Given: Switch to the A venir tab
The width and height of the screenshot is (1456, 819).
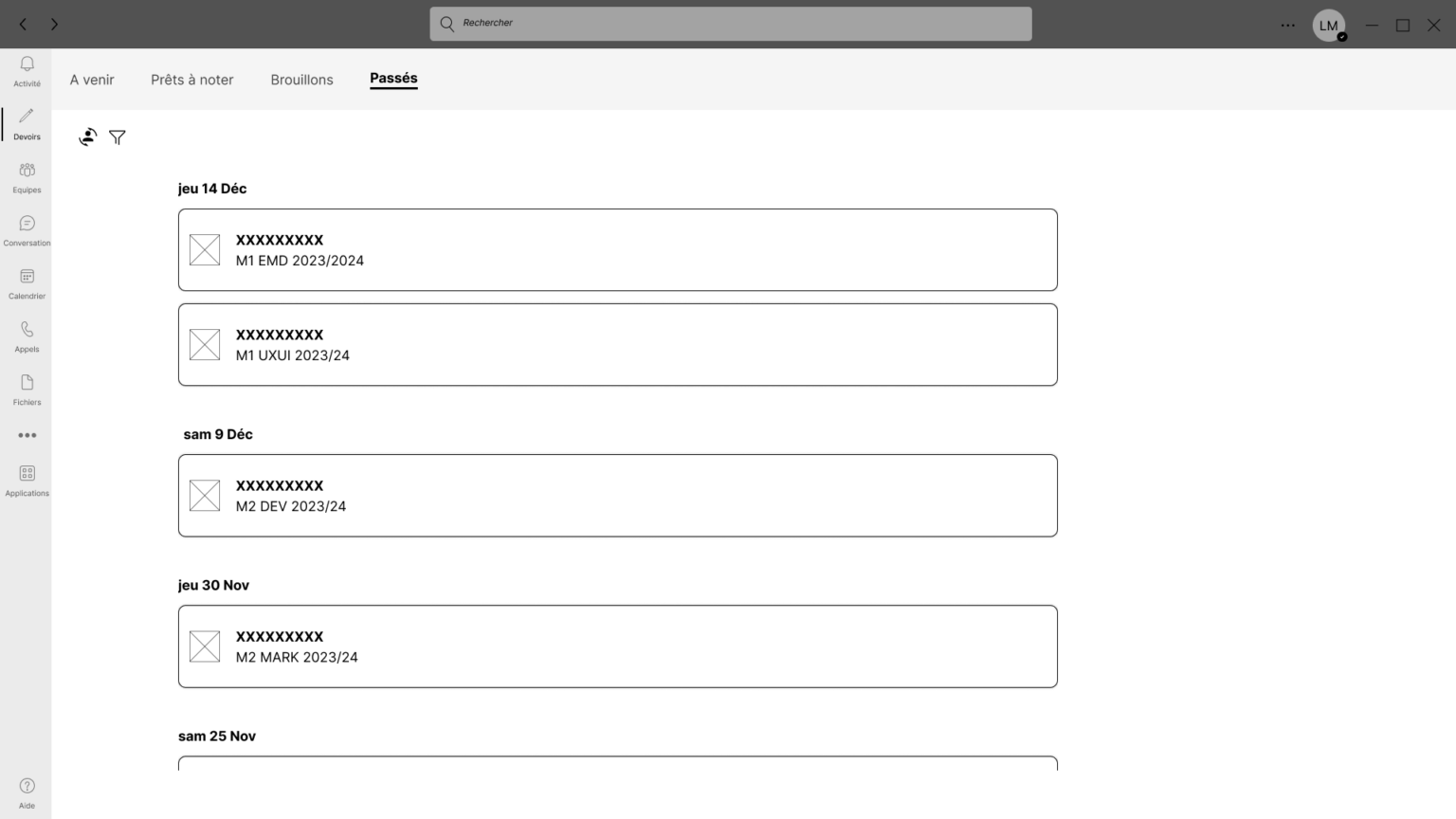Looking at the screenshot, I should coord(92,80).
